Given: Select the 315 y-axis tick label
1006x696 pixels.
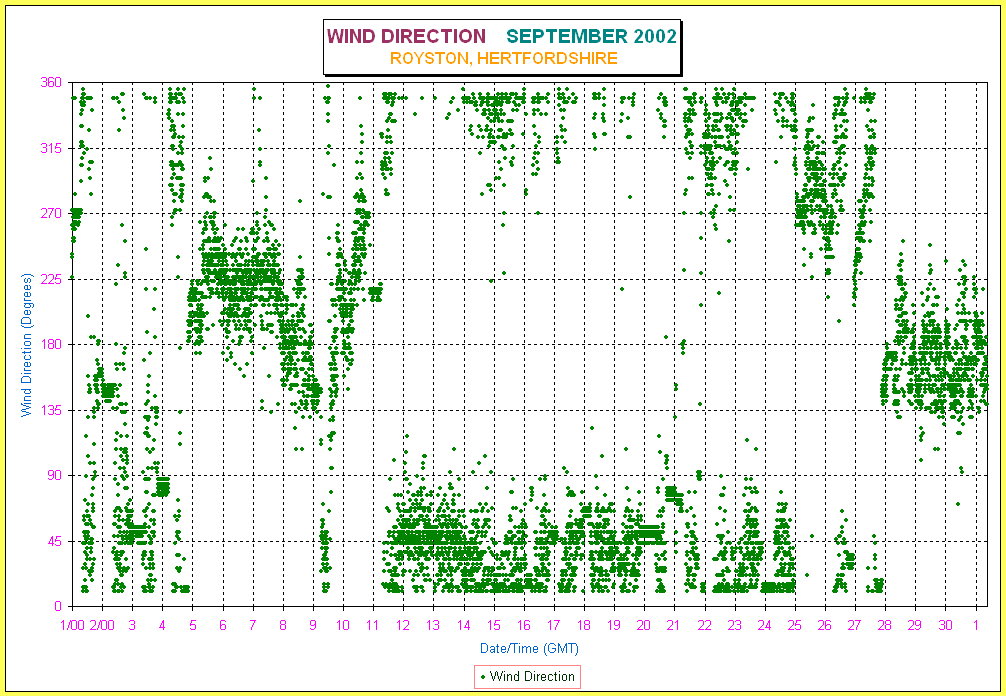Looking at the screenshot, I should tap(51, 148).
